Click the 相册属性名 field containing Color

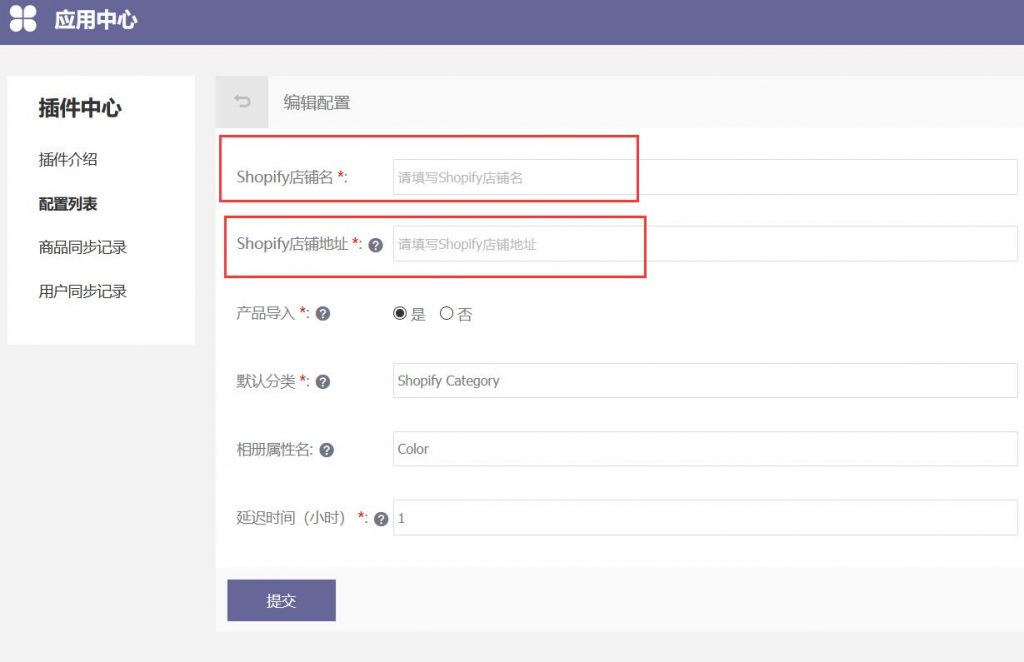(704, 449)
